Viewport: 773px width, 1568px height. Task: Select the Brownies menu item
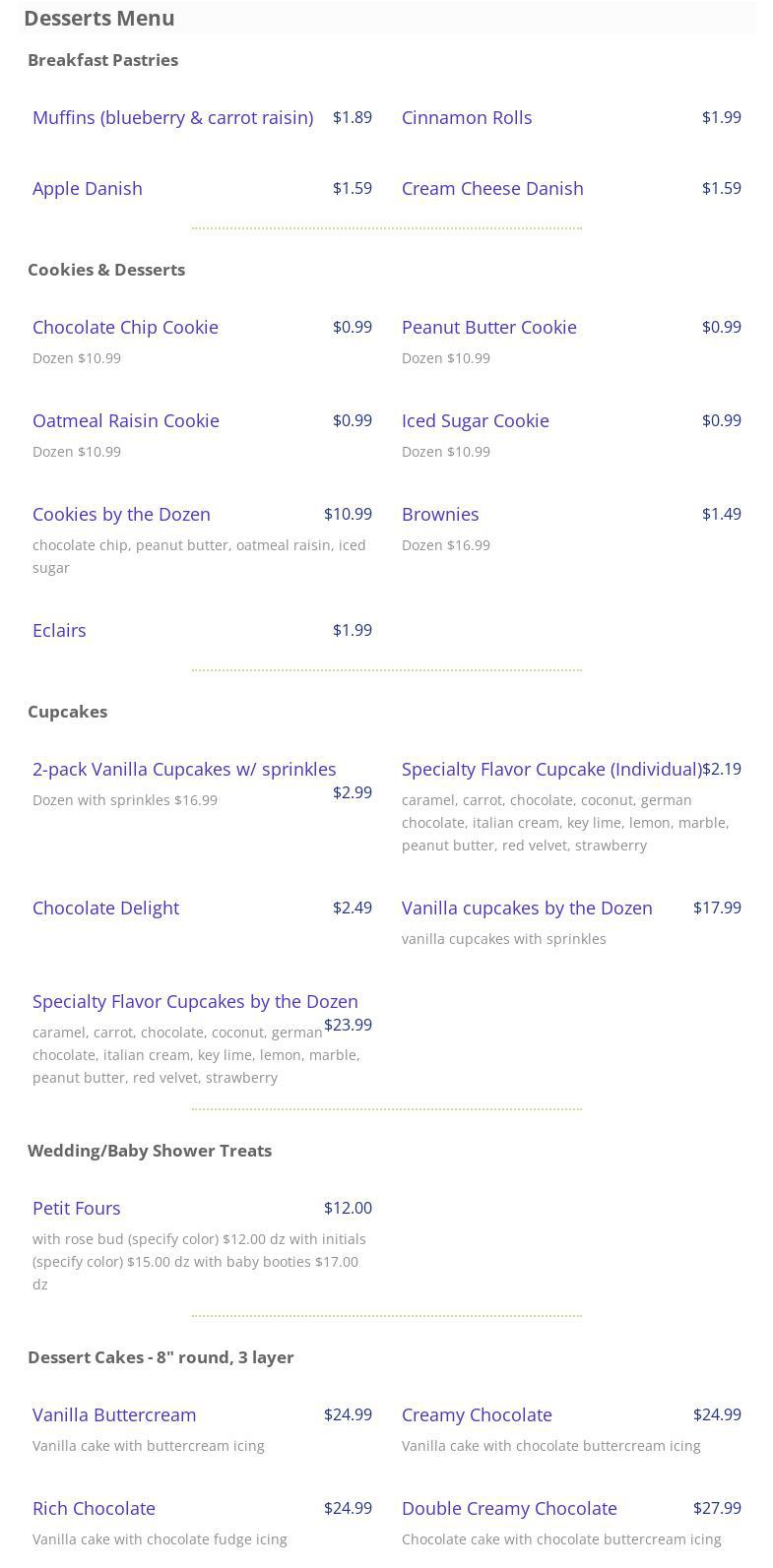click(439, 515)
